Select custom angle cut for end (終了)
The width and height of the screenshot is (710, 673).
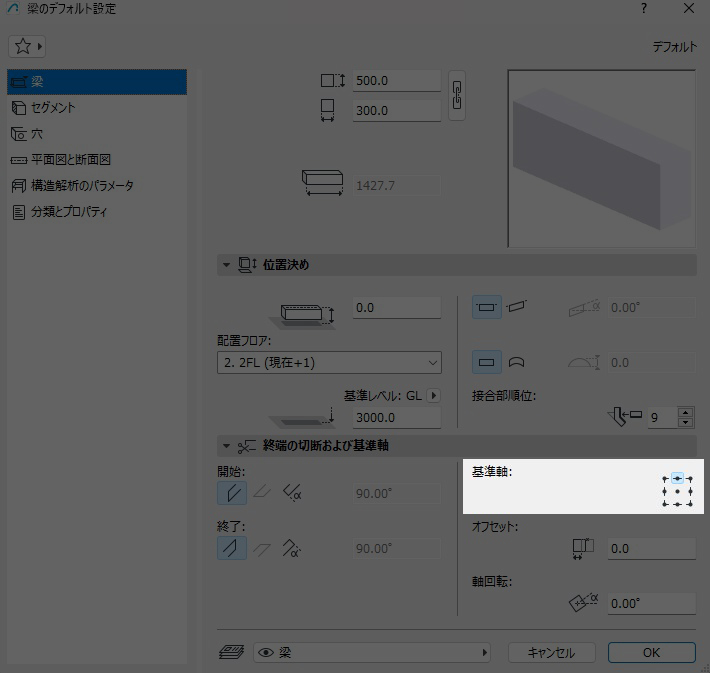pyautogui.click(x=292, y=548)
